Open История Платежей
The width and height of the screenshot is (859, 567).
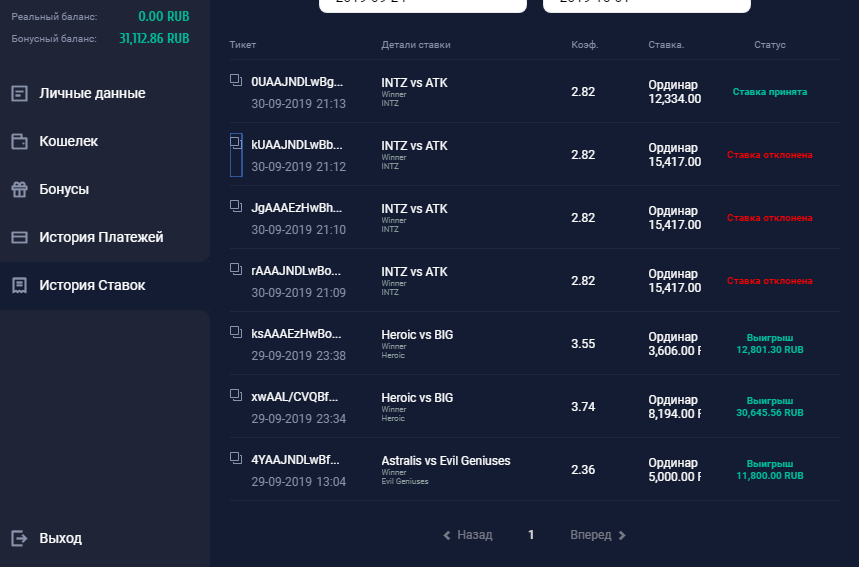tap(101, 237)
